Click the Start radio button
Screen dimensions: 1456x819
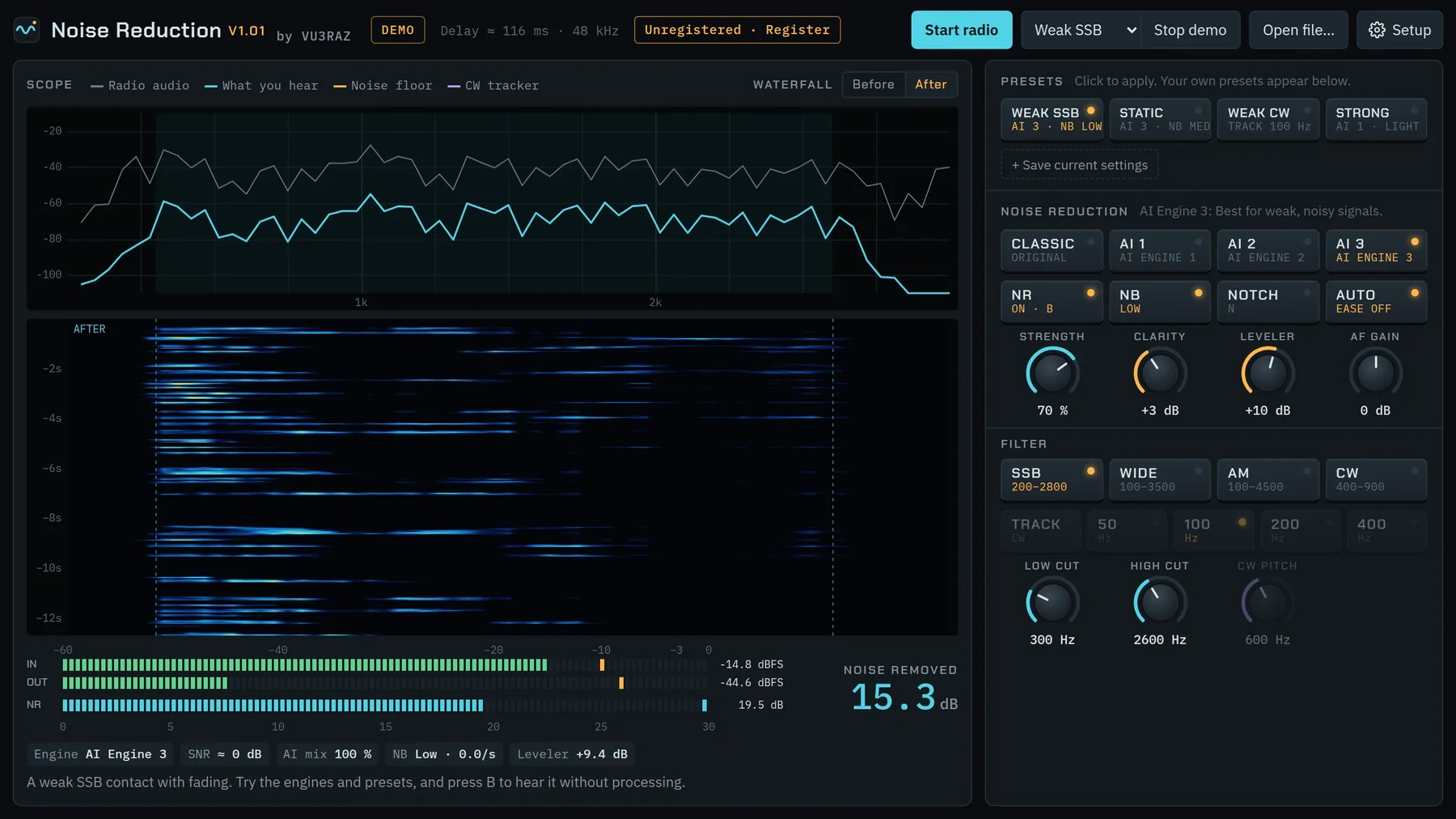[x=961, y=30]
